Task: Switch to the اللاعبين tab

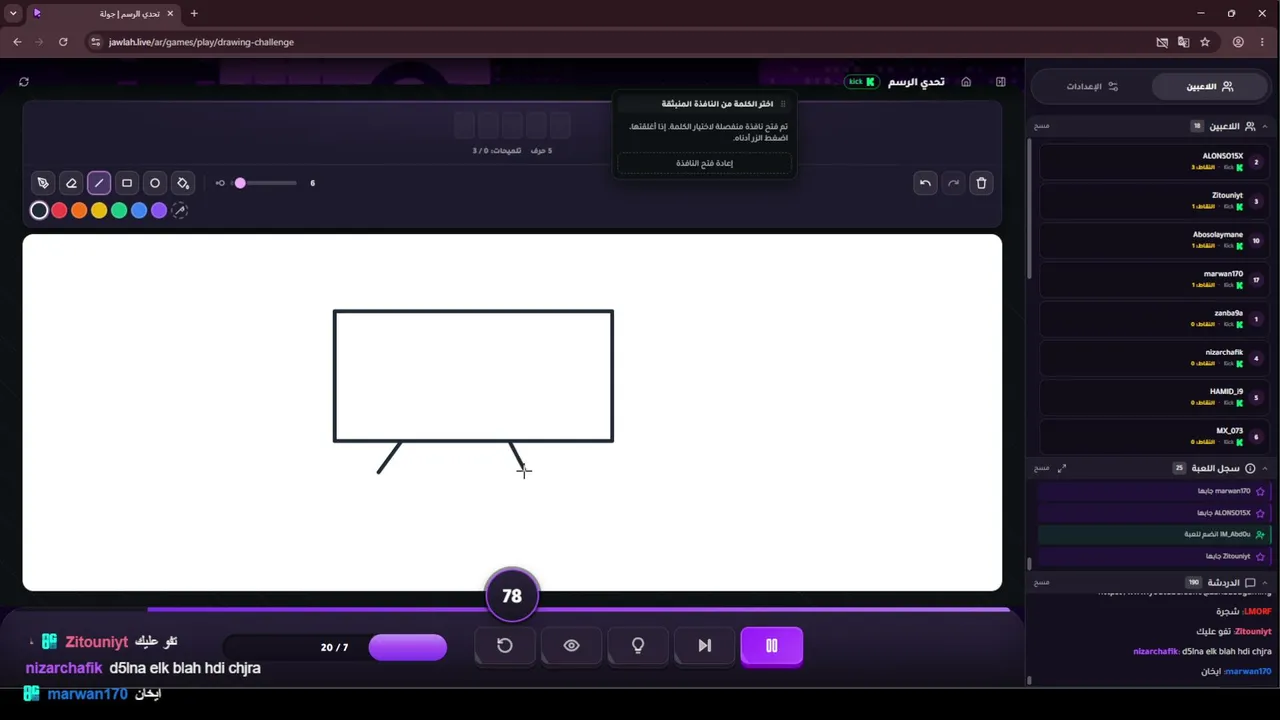Action: [x=1211, y=86]
